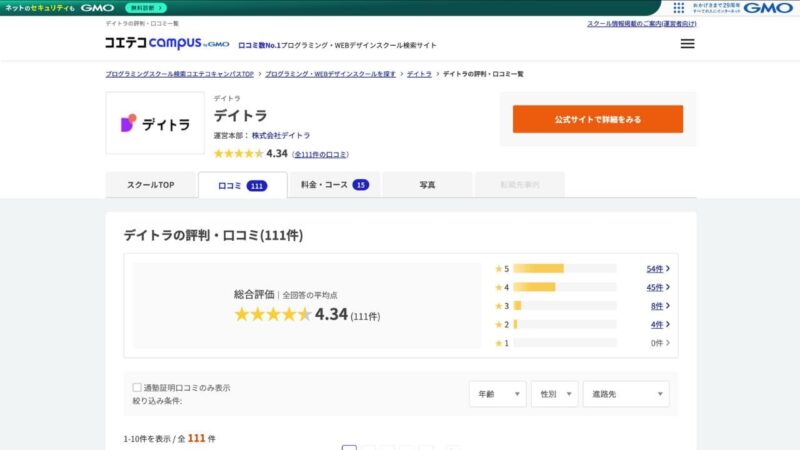This screenshot has height=450, width=800.
Task: Click the green button in GMO security banner
Action: (x=146, y=8)
